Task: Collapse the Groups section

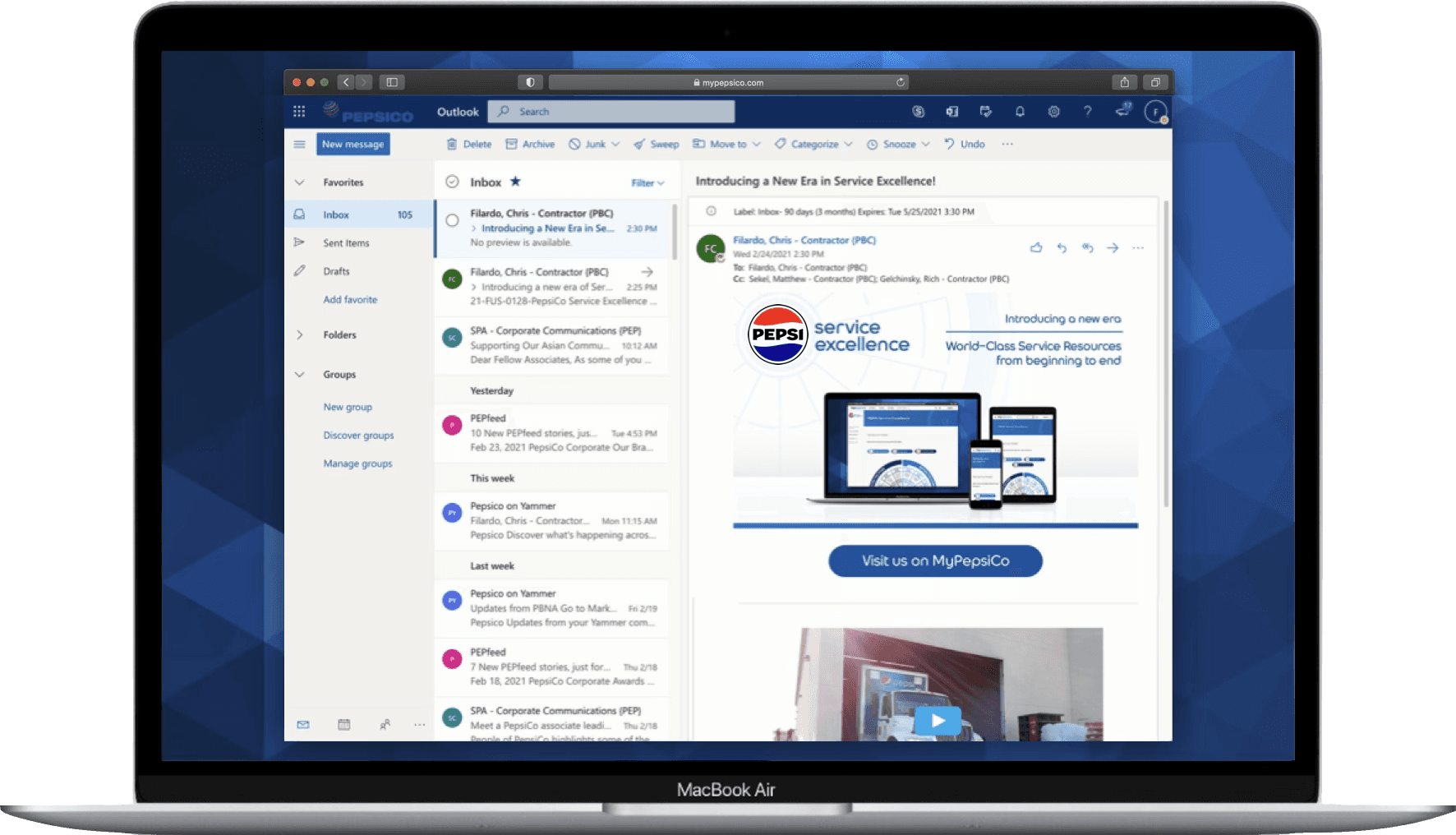Action: pyautogui.click(x=300, y=375)
